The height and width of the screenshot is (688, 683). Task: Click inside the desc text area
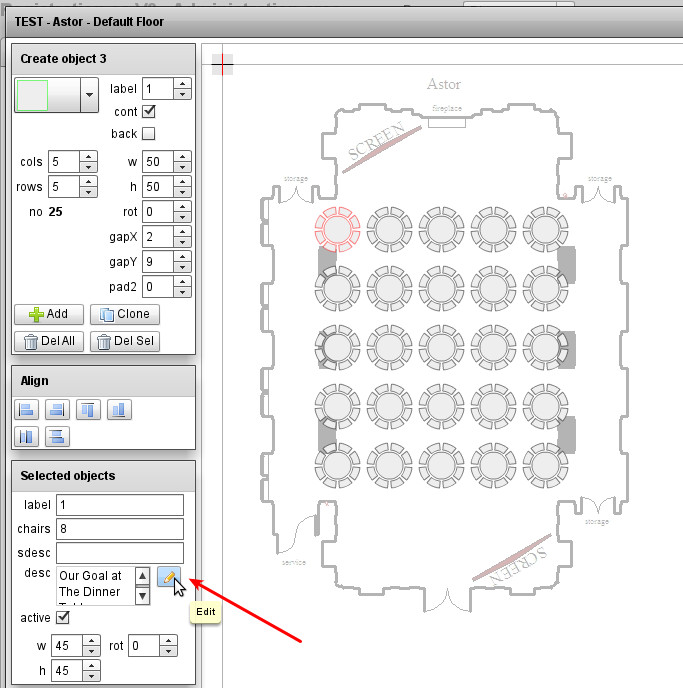coord(96,586)
